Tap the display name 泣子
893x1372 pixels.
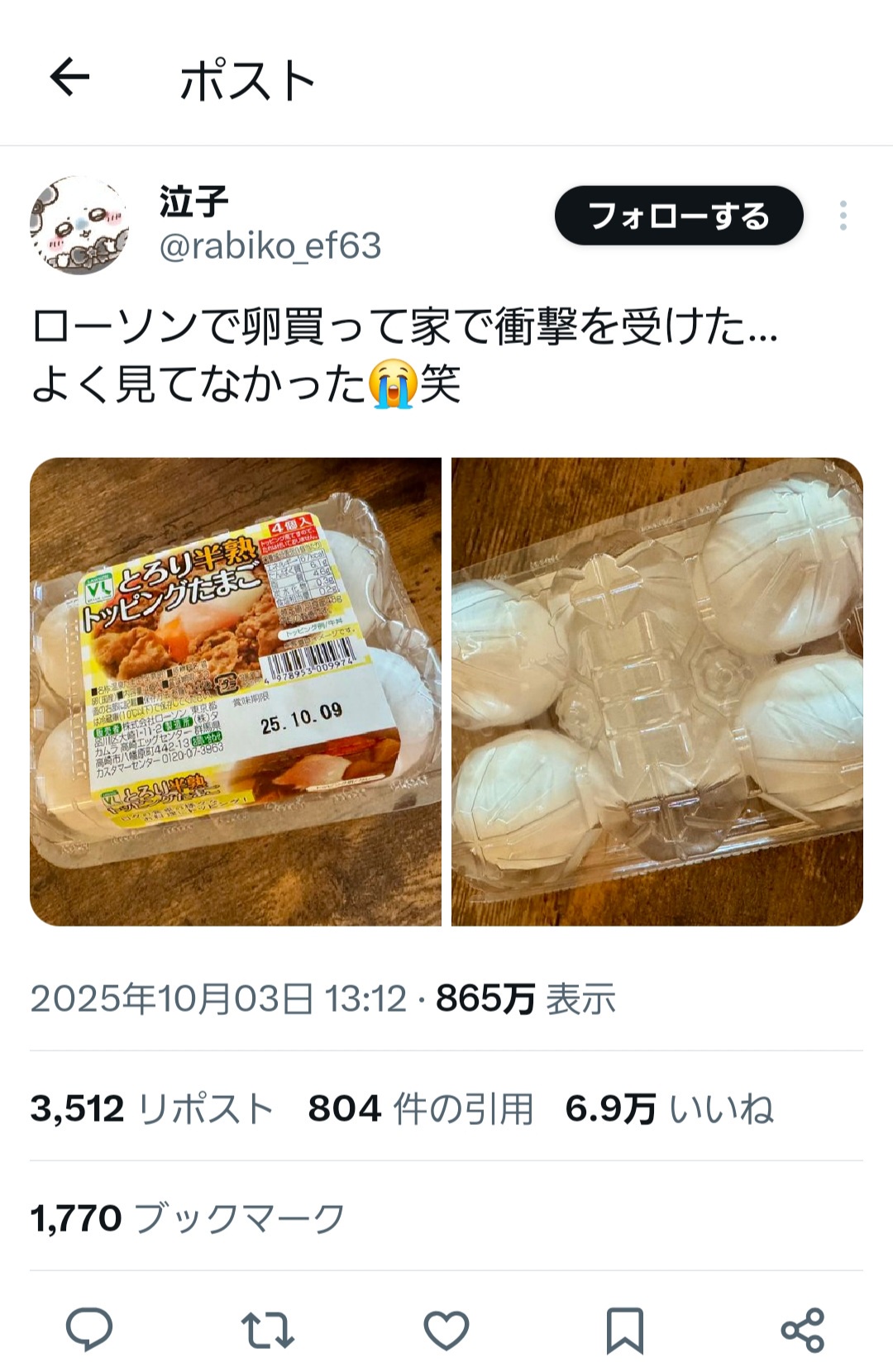coord(193,202)
